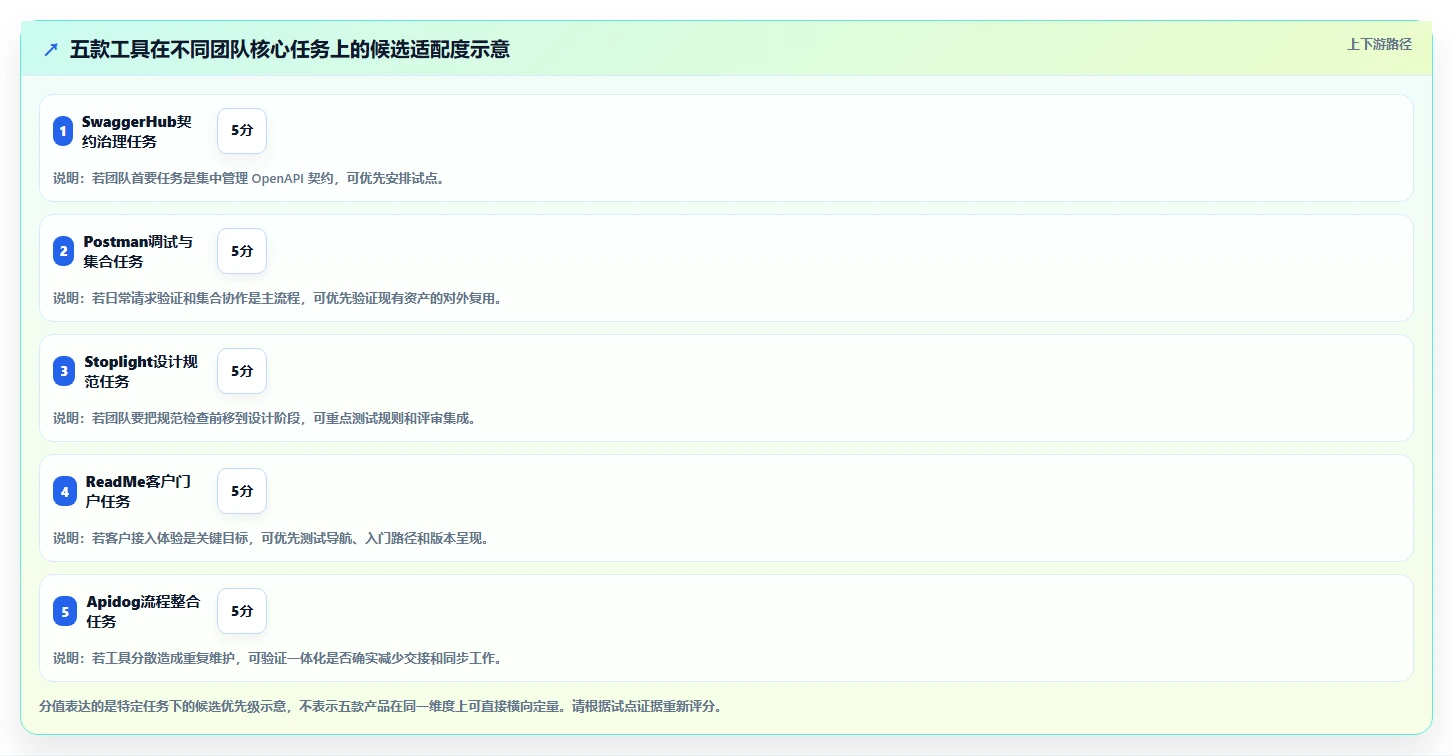
Task: Click the 5分 score chip for ReadMe
Action: pyautogui.click(x=242, y=491)
